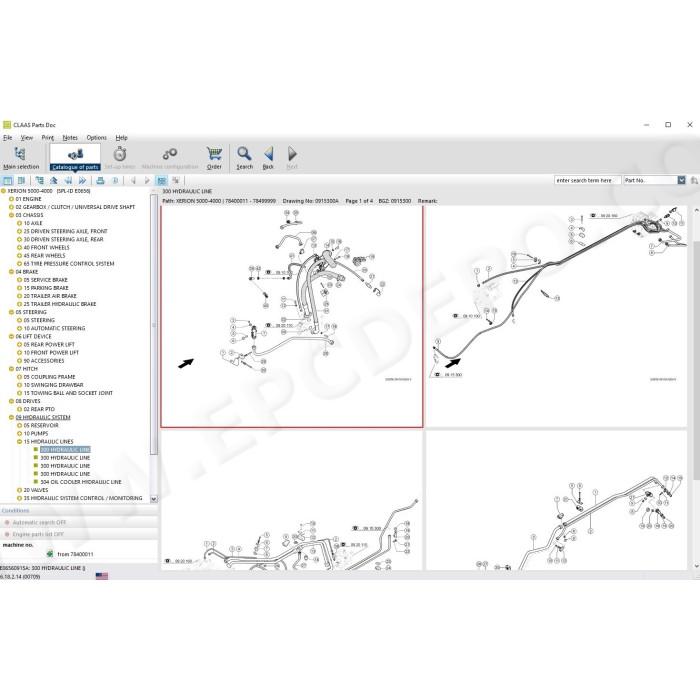The image size is (700, 700).
Task: Click the Conditions panel header
Action: coord(79,511)
